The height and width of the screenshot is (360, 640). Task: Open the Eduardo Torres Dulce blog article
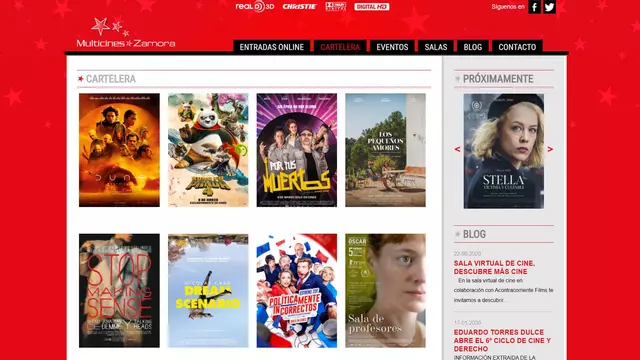point(502,340)
